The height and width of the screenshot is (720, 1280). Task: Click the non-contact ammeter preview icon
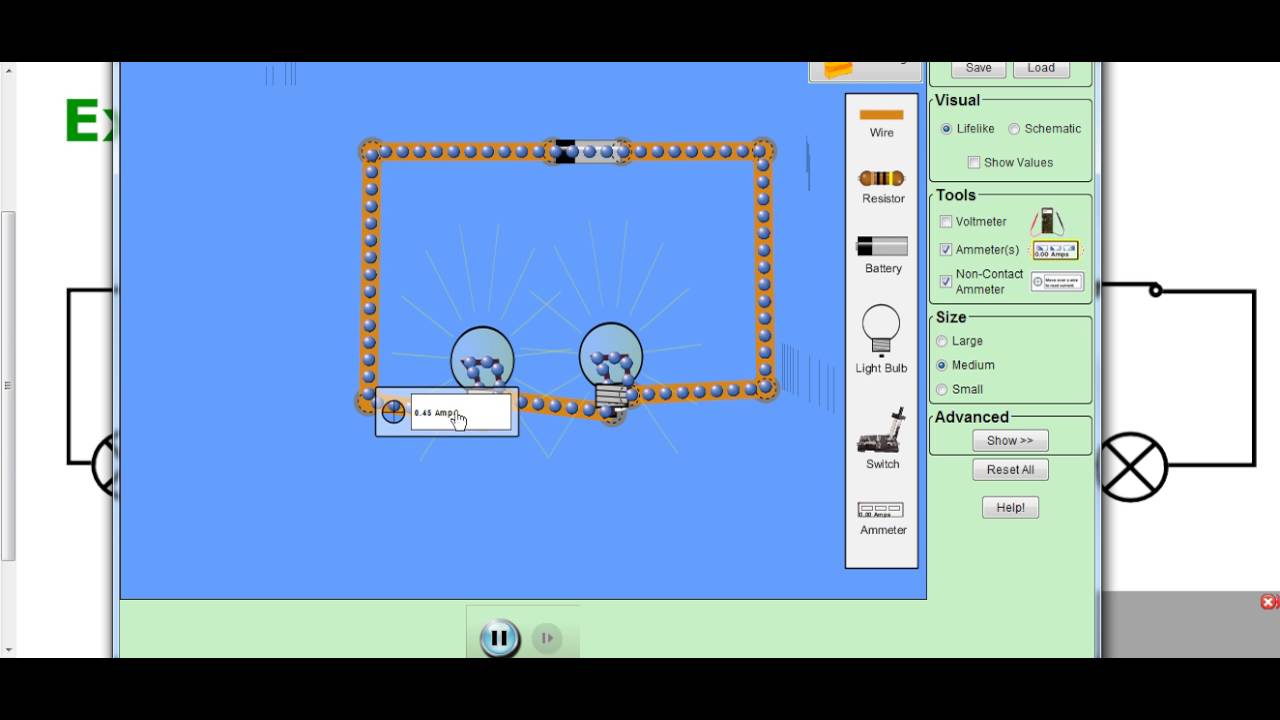(x=1057, y=282)
